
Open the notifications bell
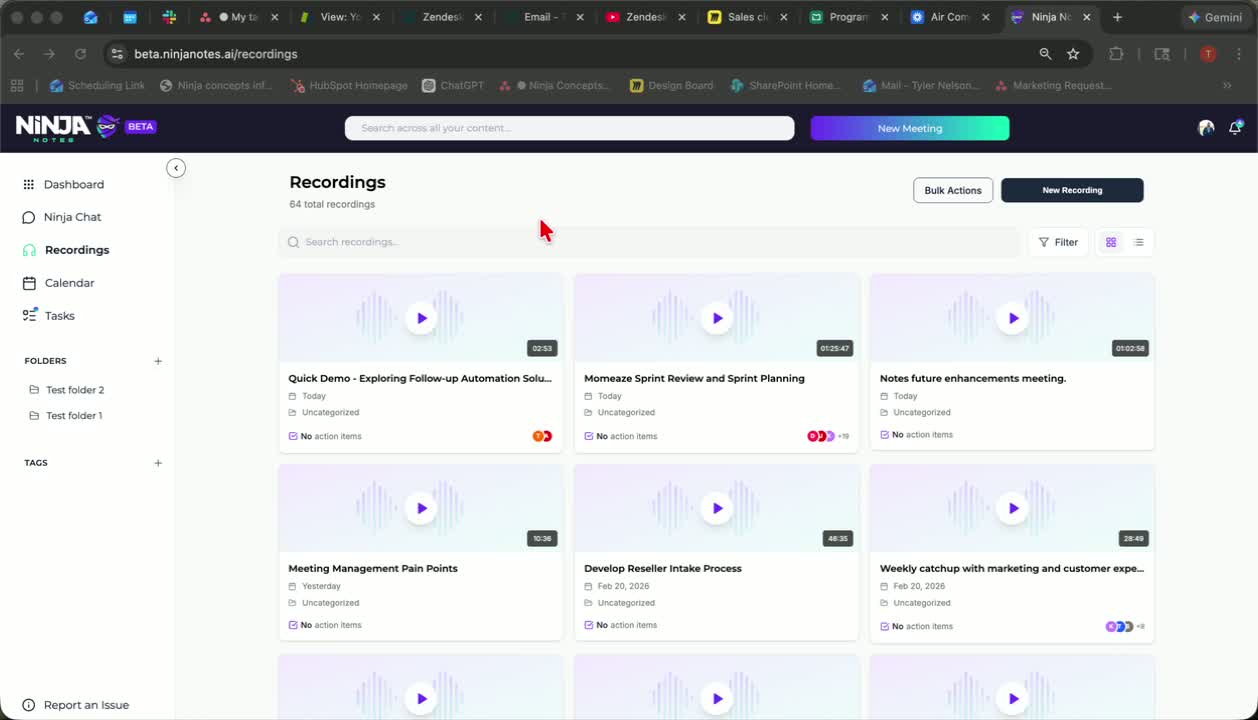(x=1236, y=128)
